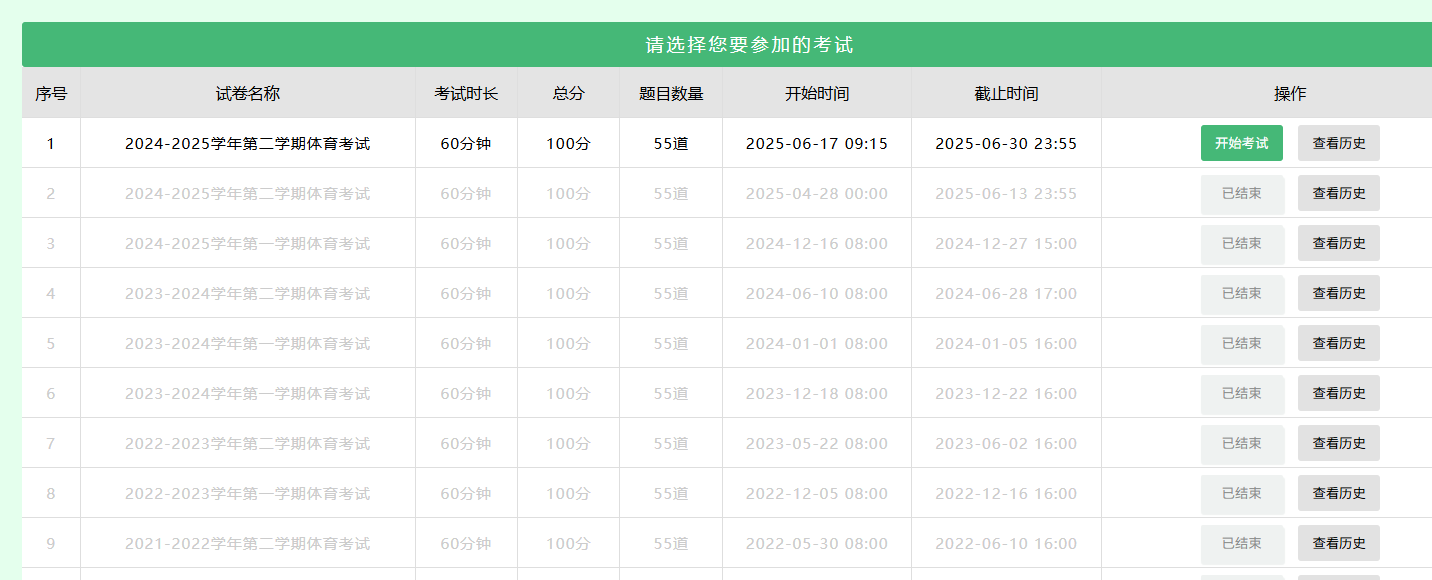
Task: Click the 请选择您要参加的考试 title banner
Action: [x=727, y=45]
